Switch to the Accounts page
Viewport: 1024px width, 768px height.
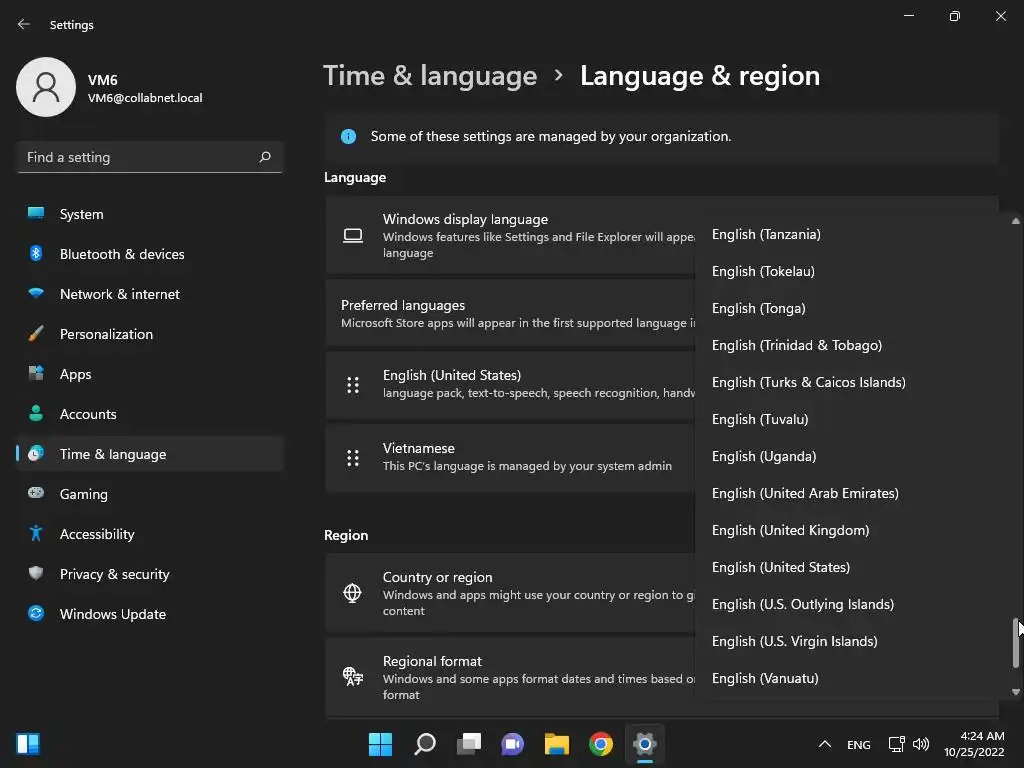point(150,414)
